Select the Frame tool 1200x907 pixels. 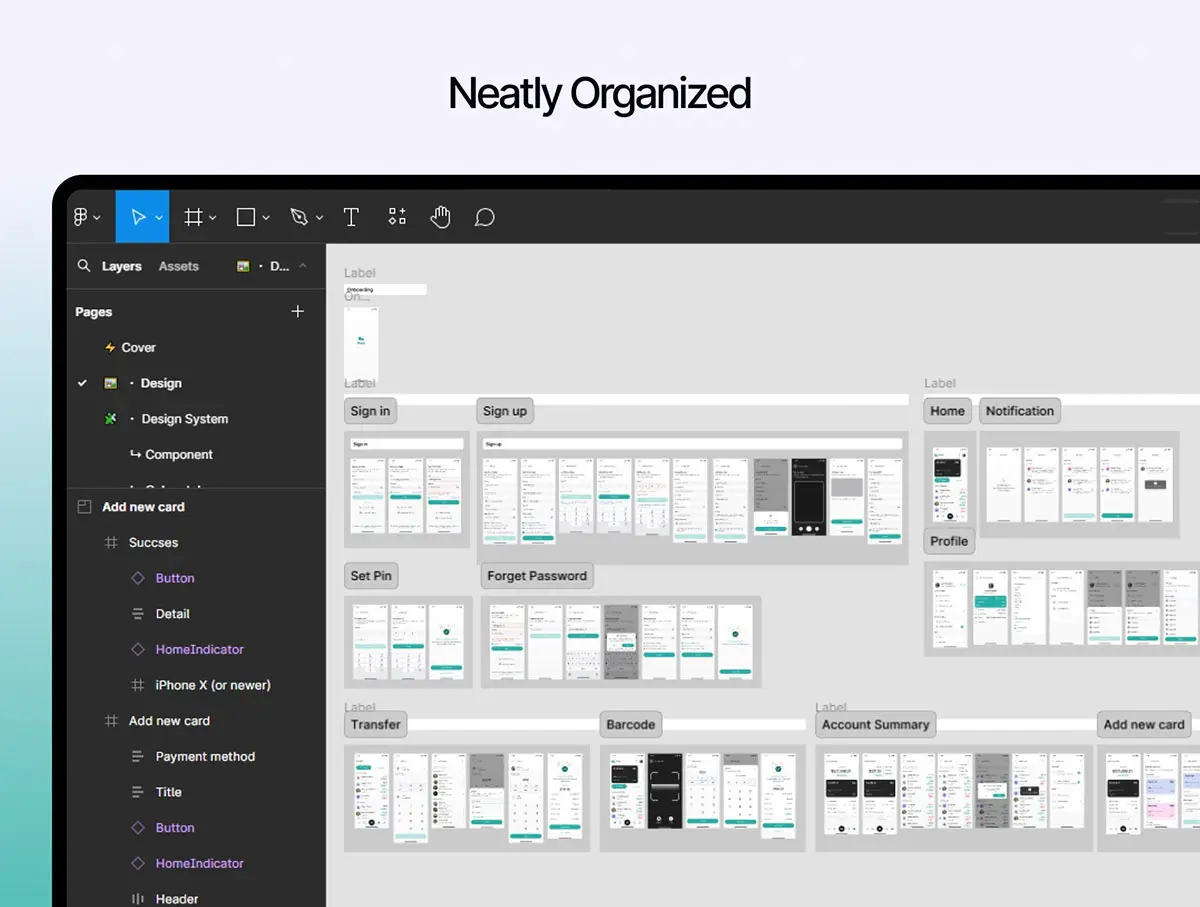[x=193, y=217]
